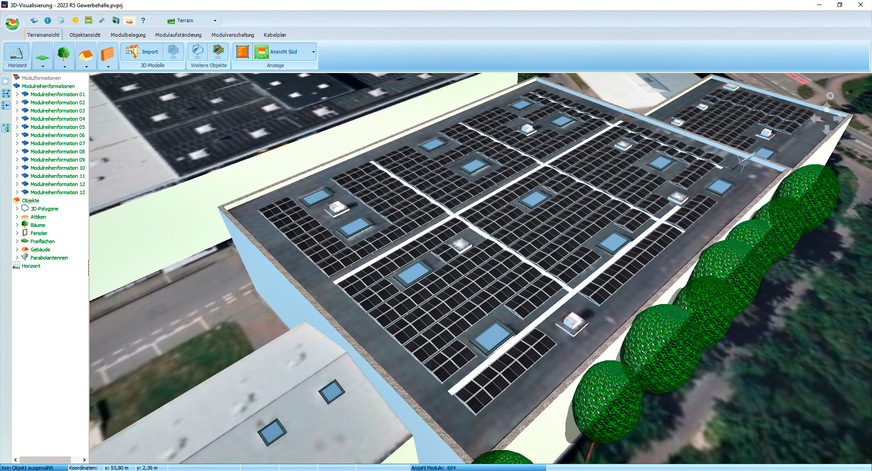Click the grey bucket icon in quick toolbar
Screen dimensions: 872x471
tap(61, 21)
